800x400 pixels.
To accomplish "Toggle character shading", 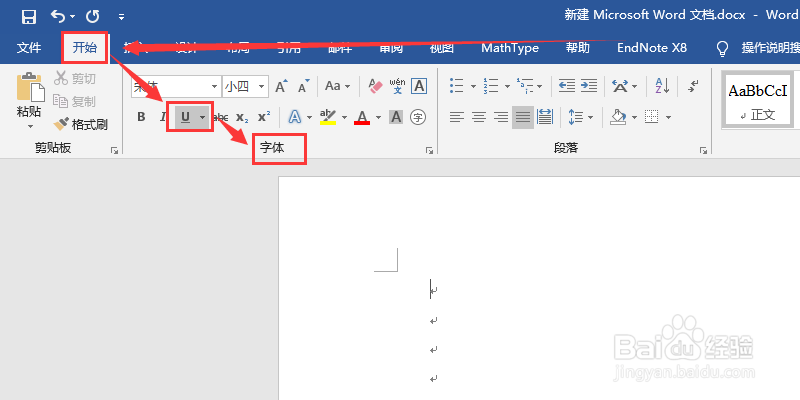I will [396, 117].
